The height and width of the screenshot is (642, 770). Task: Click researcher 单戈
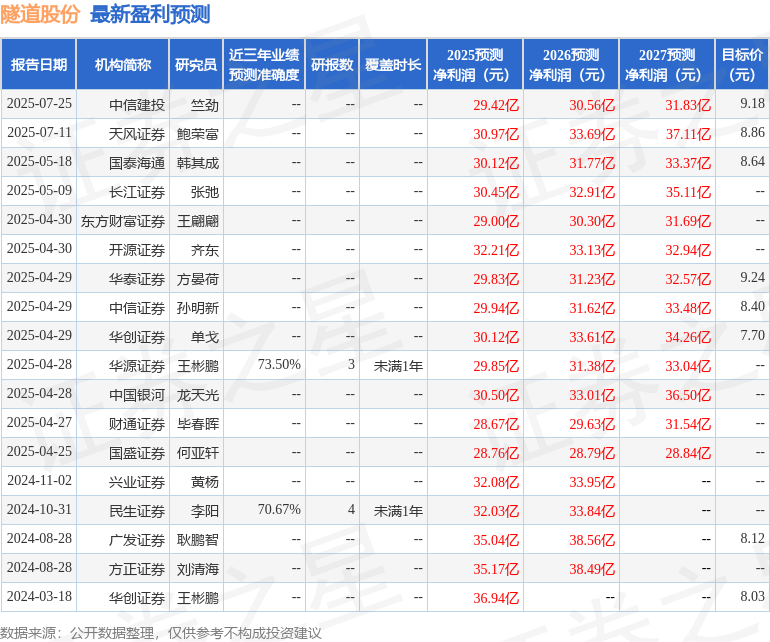coord(205,336)
